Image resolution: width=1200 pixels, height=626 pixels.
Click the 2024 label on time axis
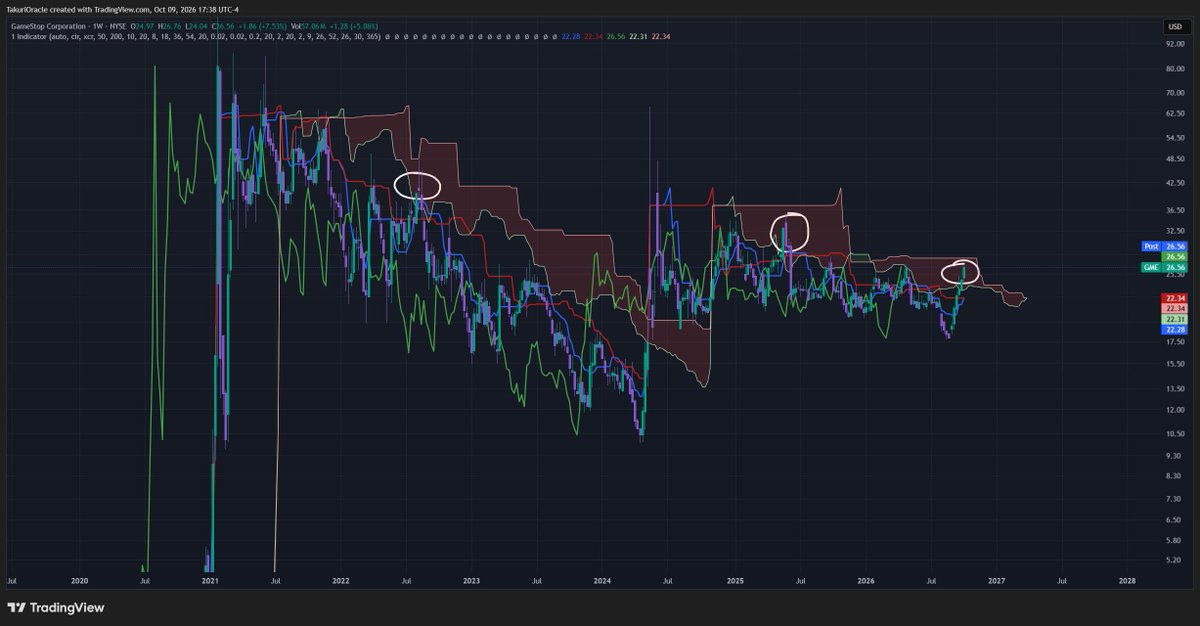tap(602, 579)
